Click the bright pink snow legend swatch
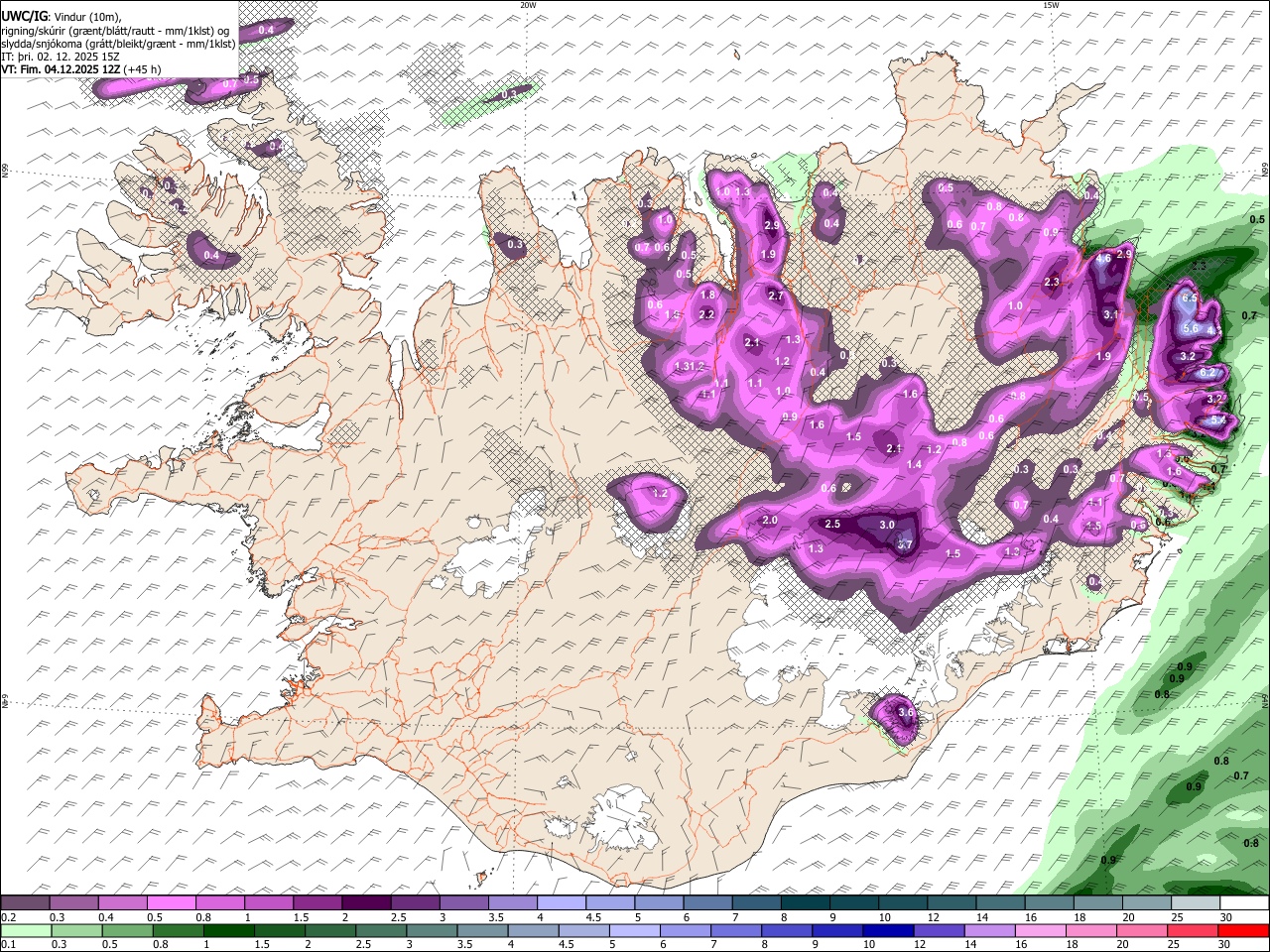Image resolution: width=1270 pixels, height=952 pixels. 172,903
